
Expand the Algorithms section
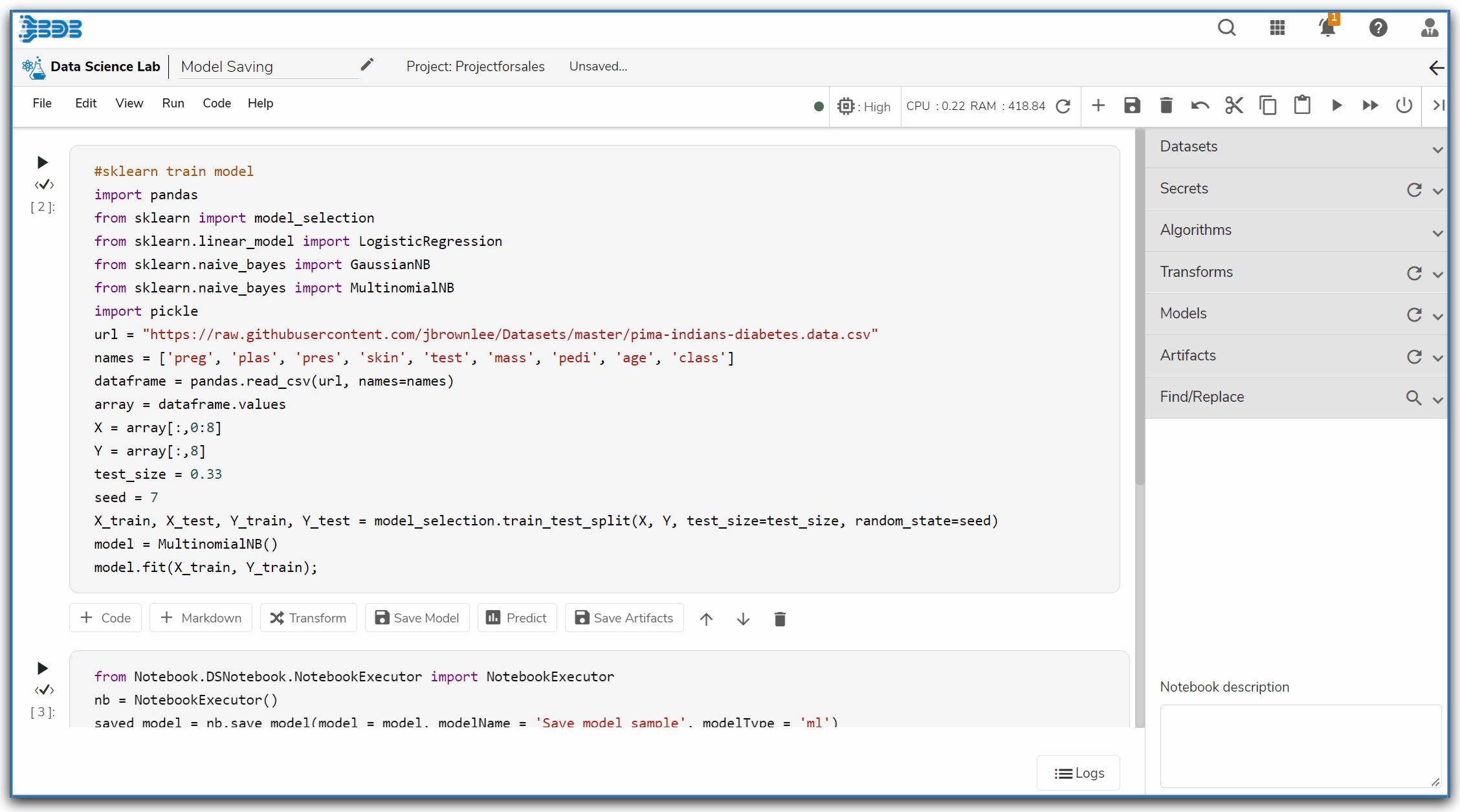(x=1437, y=232)
